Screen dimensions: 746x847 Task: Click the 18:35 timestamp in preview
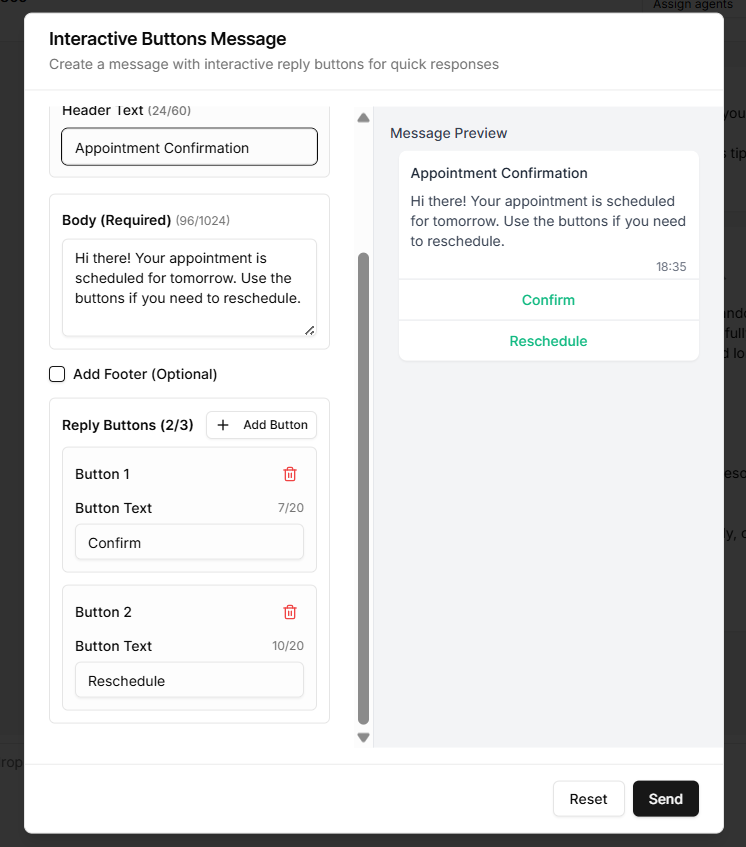click(x=671, y=267)
